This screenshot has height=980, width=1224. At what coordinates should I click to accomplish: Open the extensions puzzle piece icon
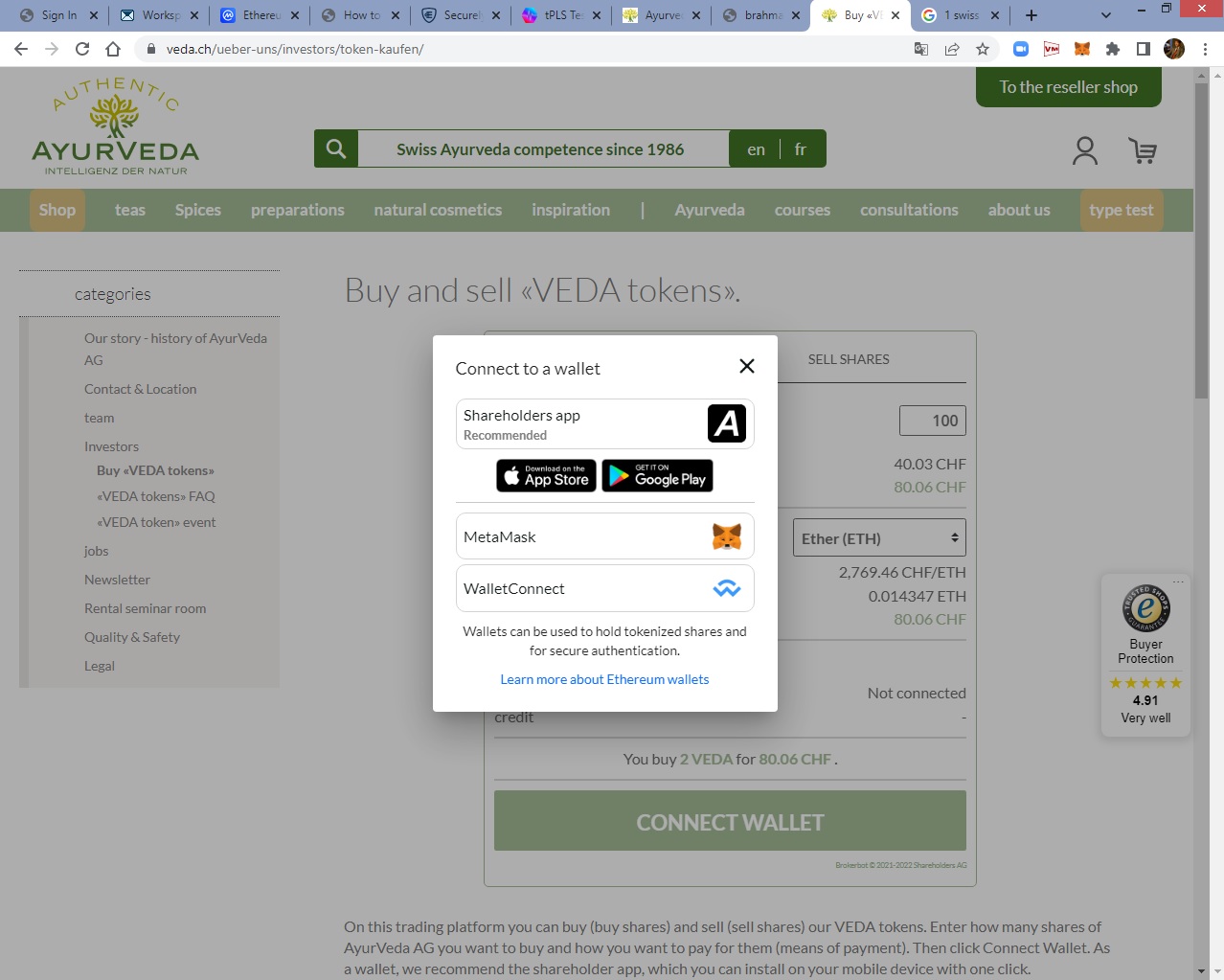tap(1113, 49)
